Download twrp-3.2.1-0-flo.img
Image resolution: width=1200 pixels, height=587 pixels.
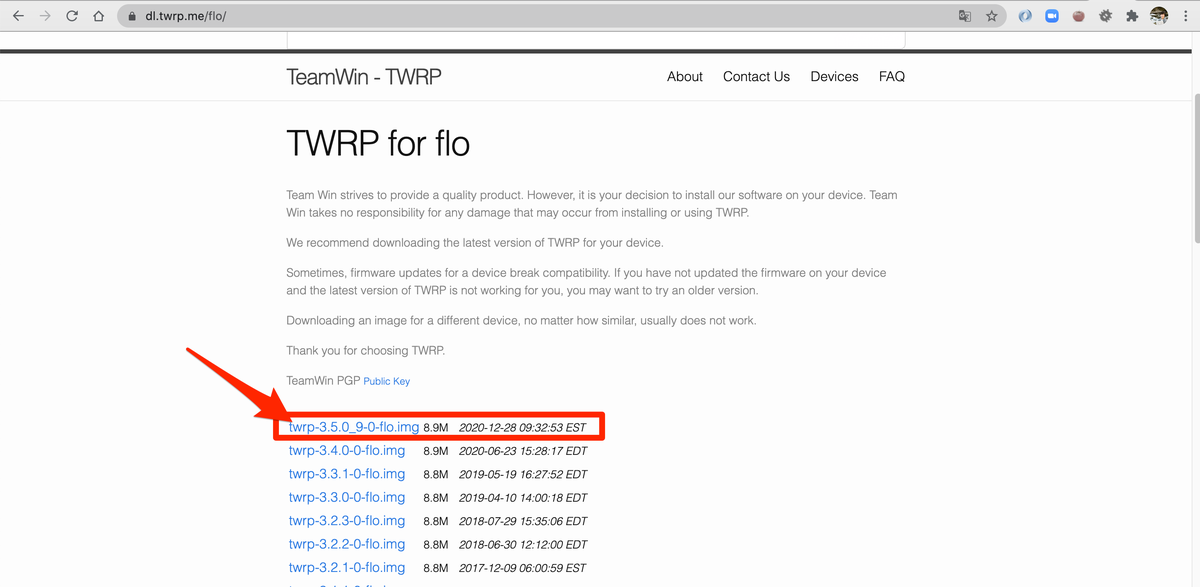[347, 567]
